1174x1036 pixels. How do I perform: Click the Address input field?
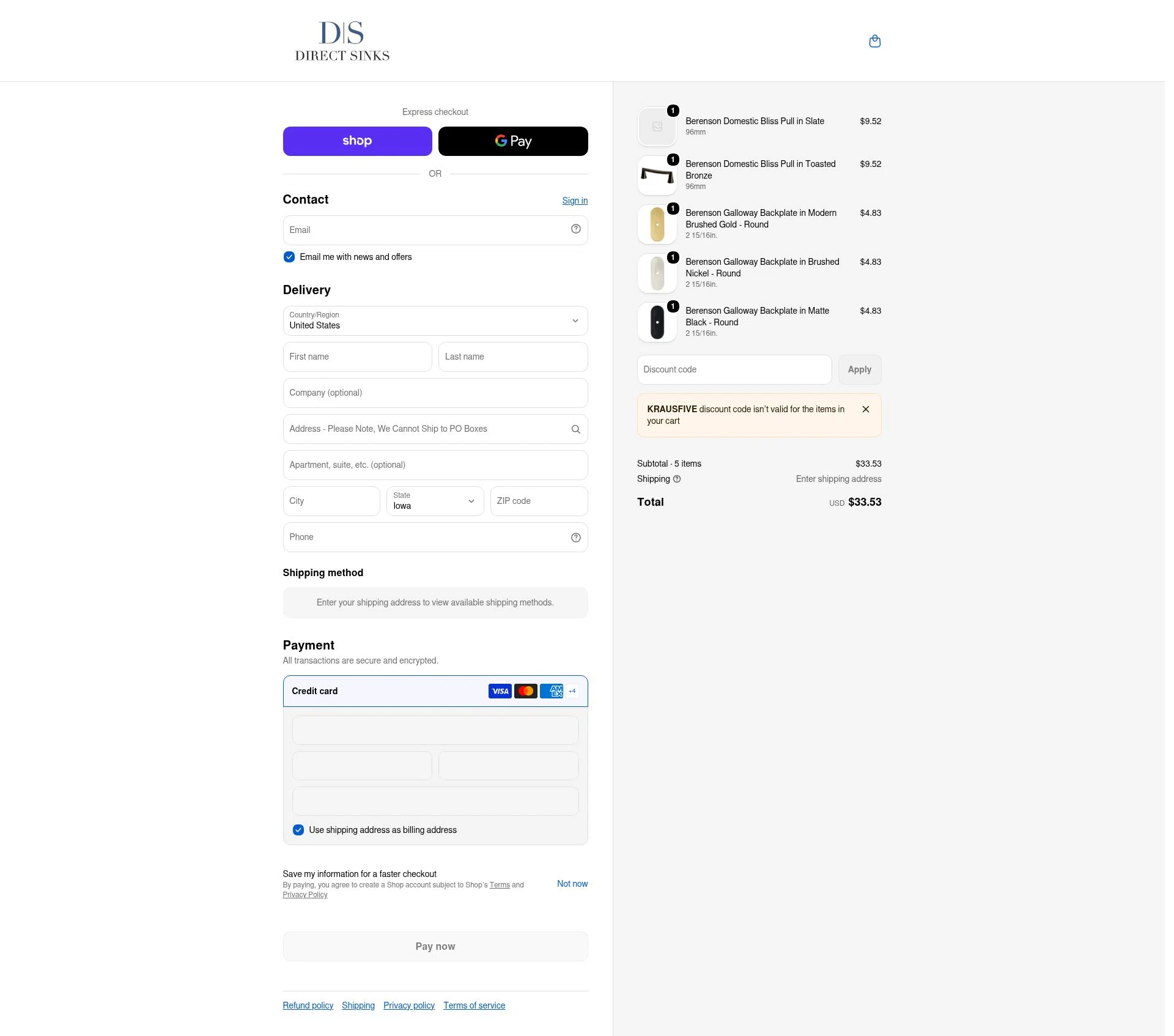pos(435,429)
